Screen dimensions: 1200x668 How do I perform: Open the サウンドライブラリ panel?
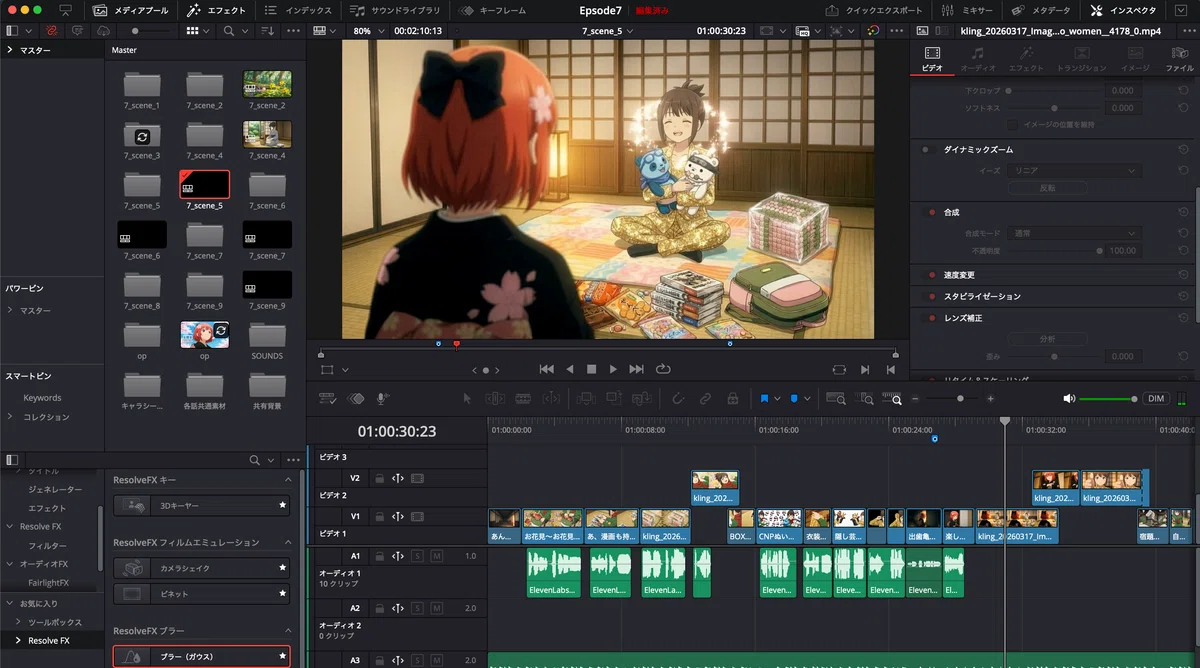click(x=397, y=10)
